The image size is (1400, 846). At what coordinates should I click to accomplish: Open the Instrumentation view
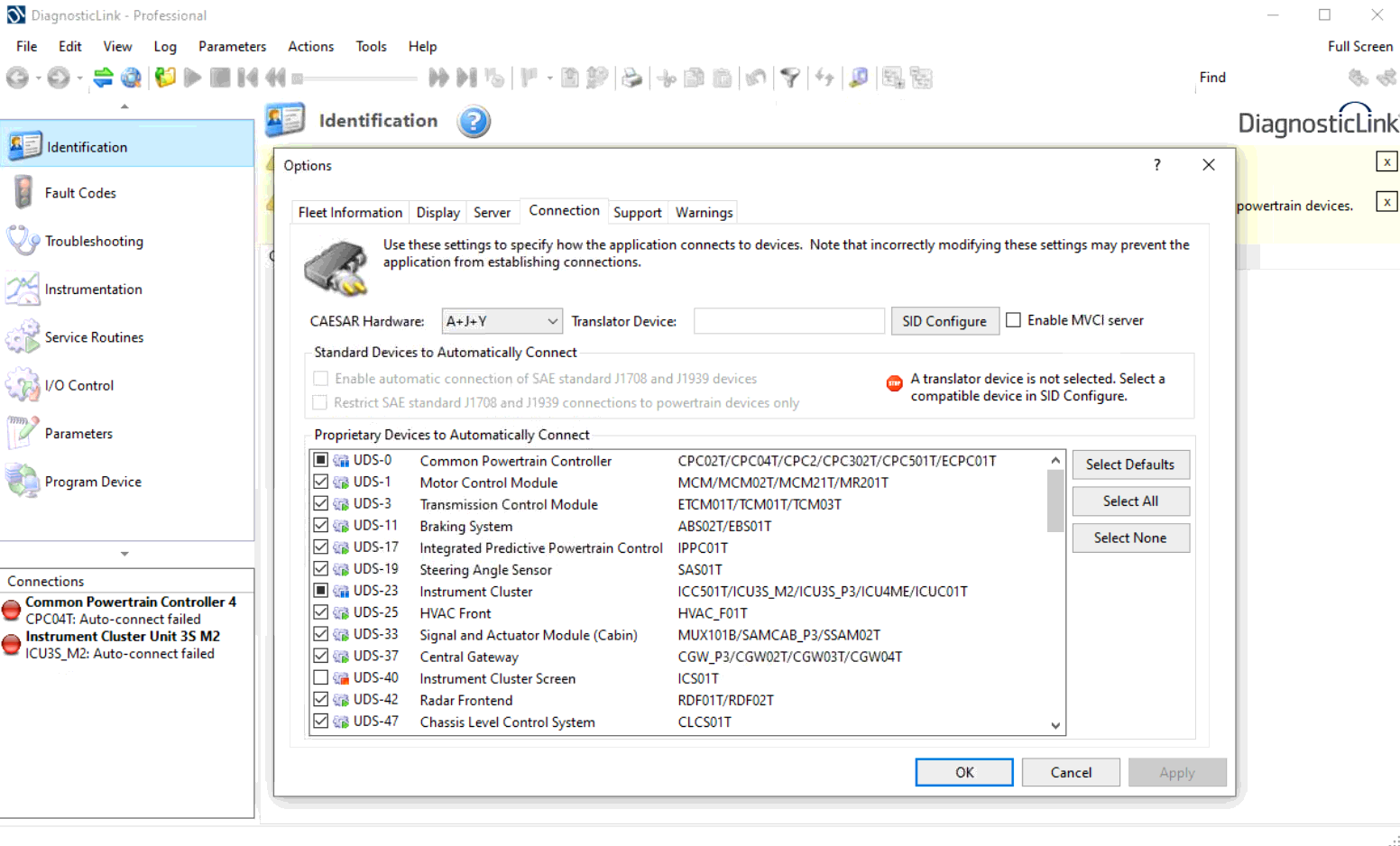93,289
